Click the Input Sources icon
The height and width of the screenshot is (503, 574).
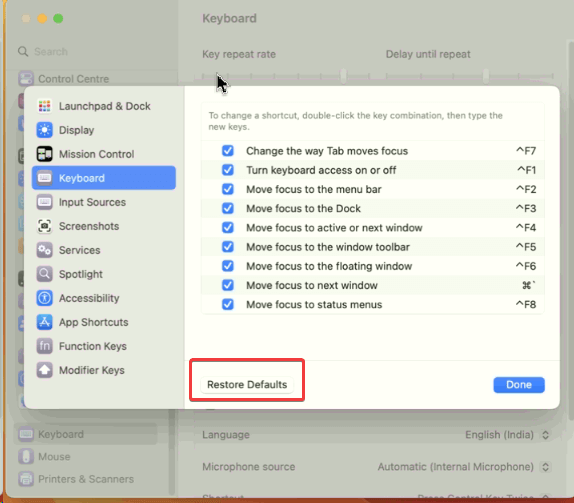pyautogui.click(x=45, y=202)
